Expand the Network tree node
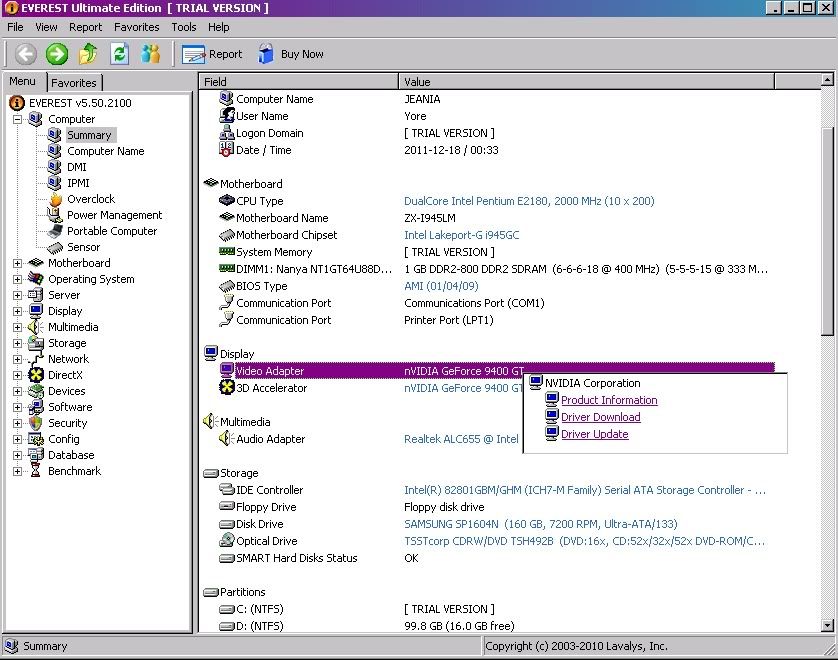 coord(18,360)
